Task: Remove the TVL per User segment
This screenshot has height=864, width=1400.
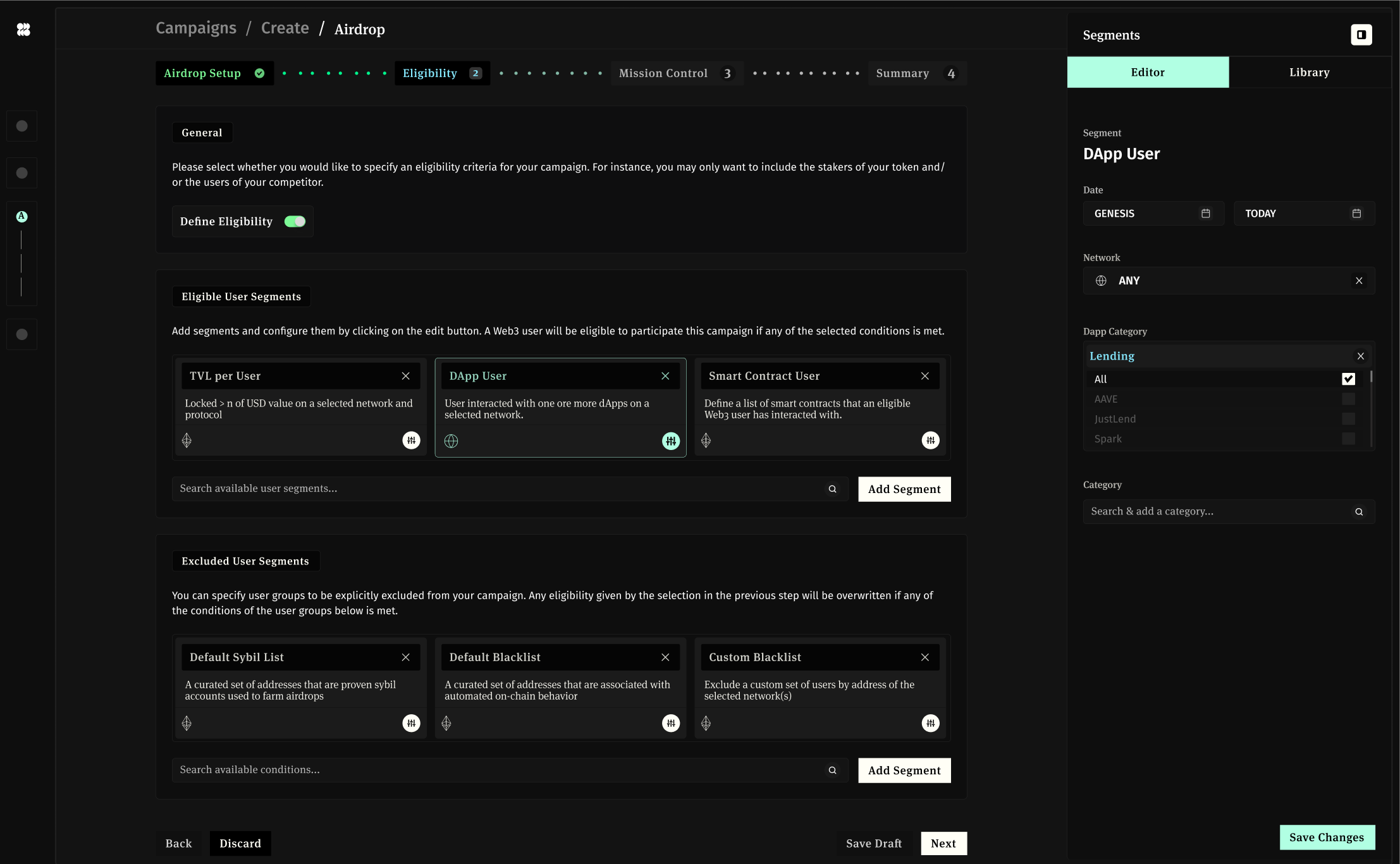Action: (x=405, y=376)
